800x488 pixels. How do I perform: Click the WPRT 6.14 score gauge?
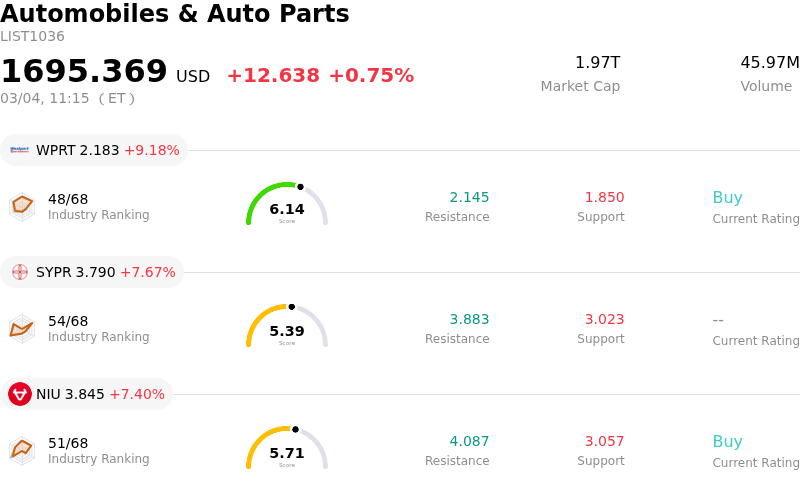(287, 206)
